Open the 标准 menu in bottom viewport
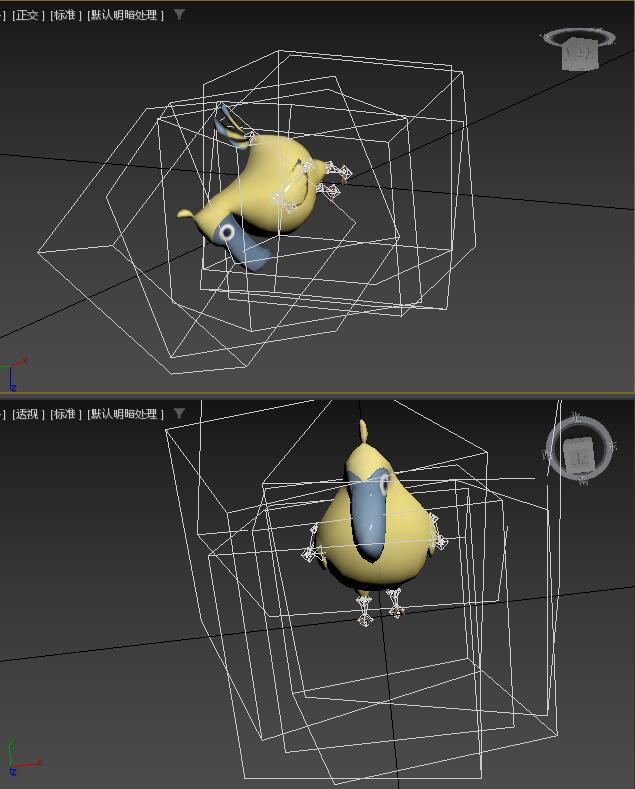Image resolution: width=635 pixels, height=789 pixels. (66, 414)
